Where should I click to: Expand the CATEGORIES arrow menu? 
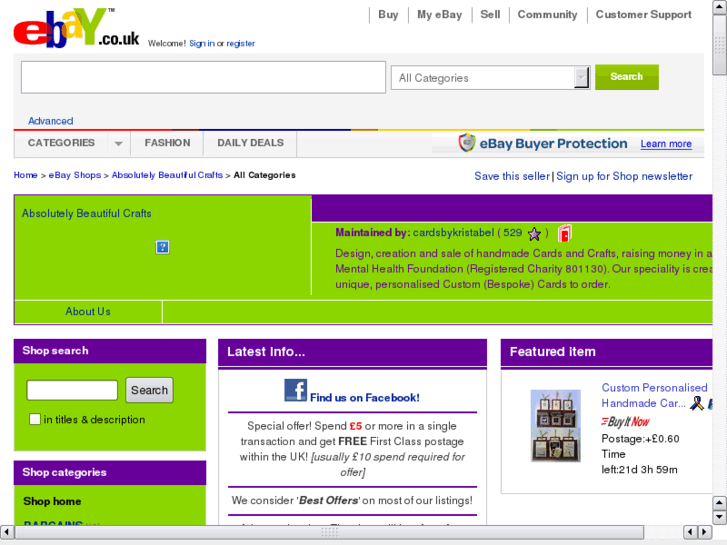[x=119, y=143]
